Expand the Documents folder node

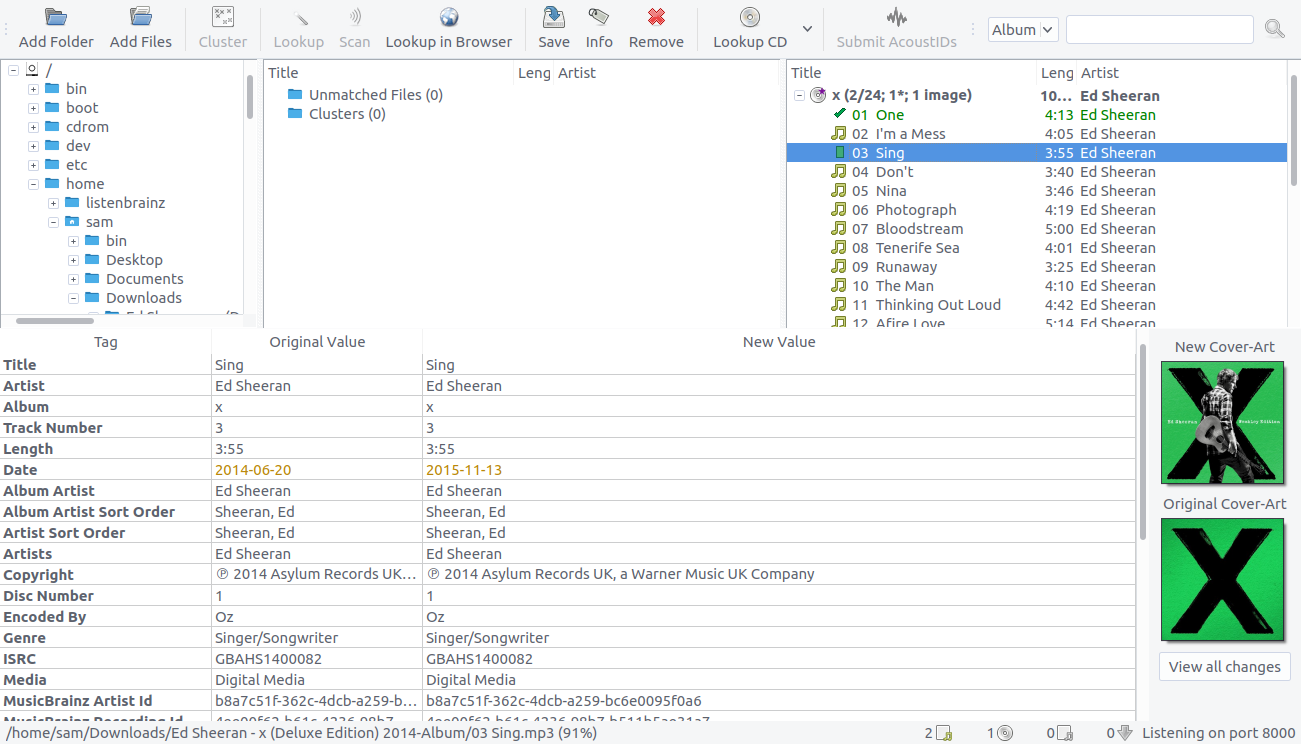pyautogui.click(x=74, y=279)
